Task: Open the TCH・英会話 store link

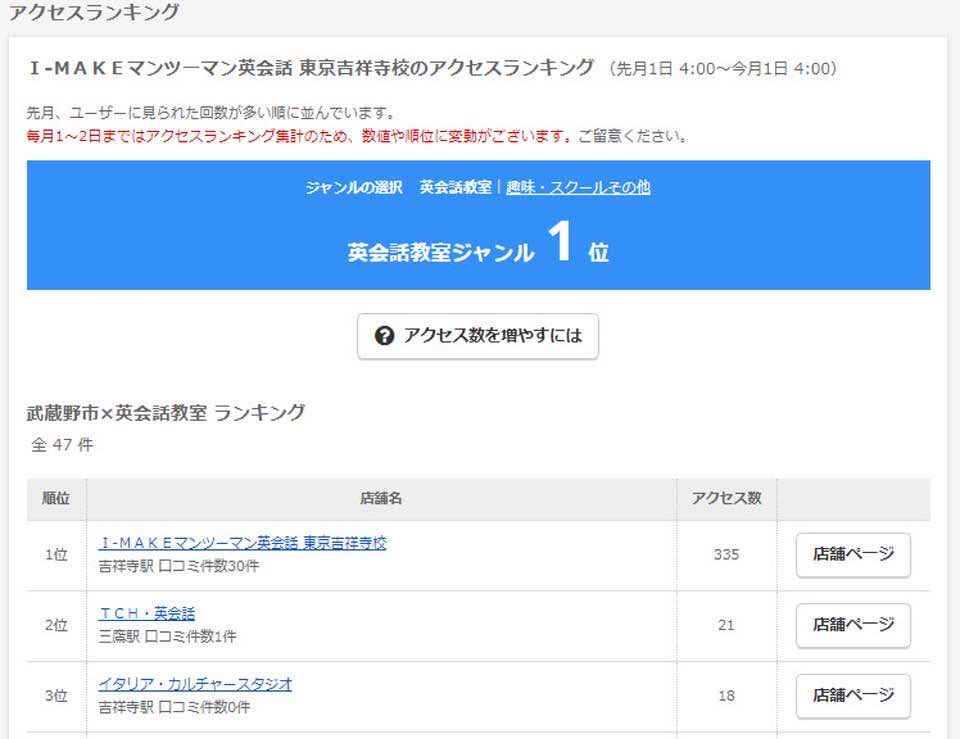Action: pyautogui.click(x=147, y=613)
